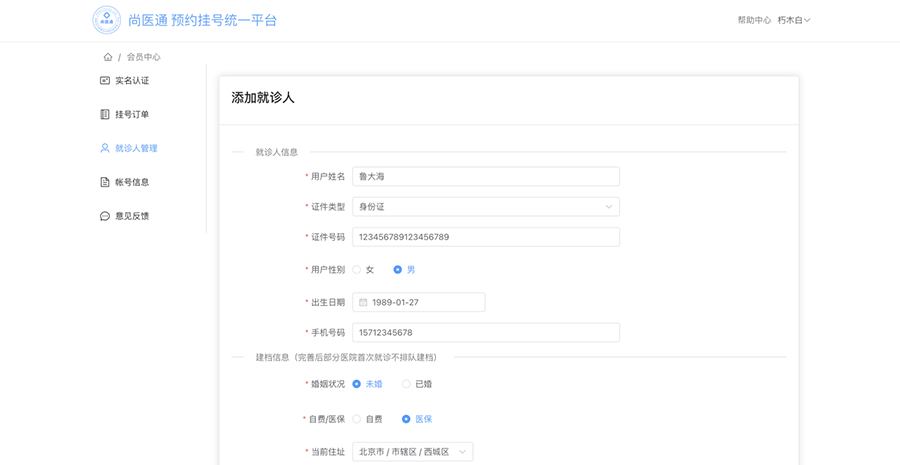Go to 会员中心 breadcrumb link

pos(143,57)
